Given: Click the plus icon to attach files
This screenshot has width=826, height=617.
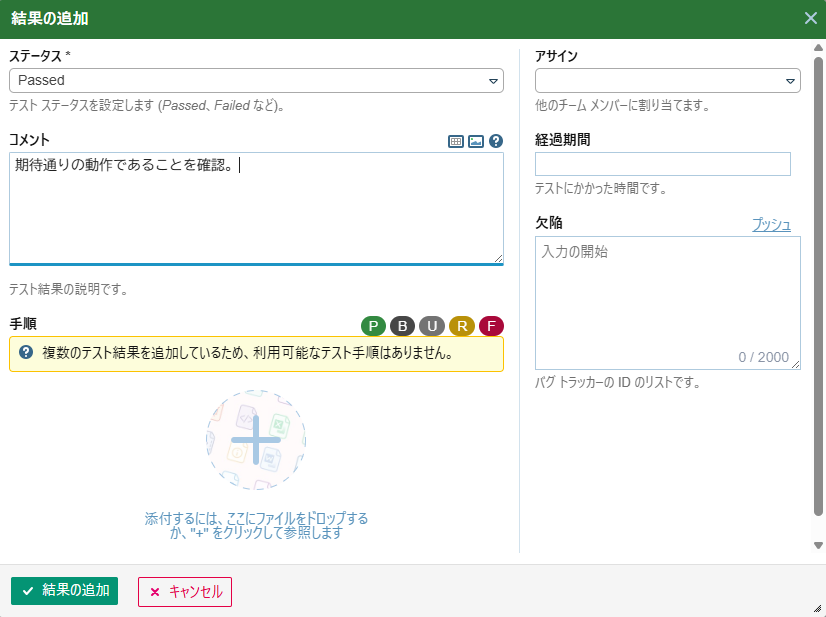Looking at the screenshot, I should point(256,440).
